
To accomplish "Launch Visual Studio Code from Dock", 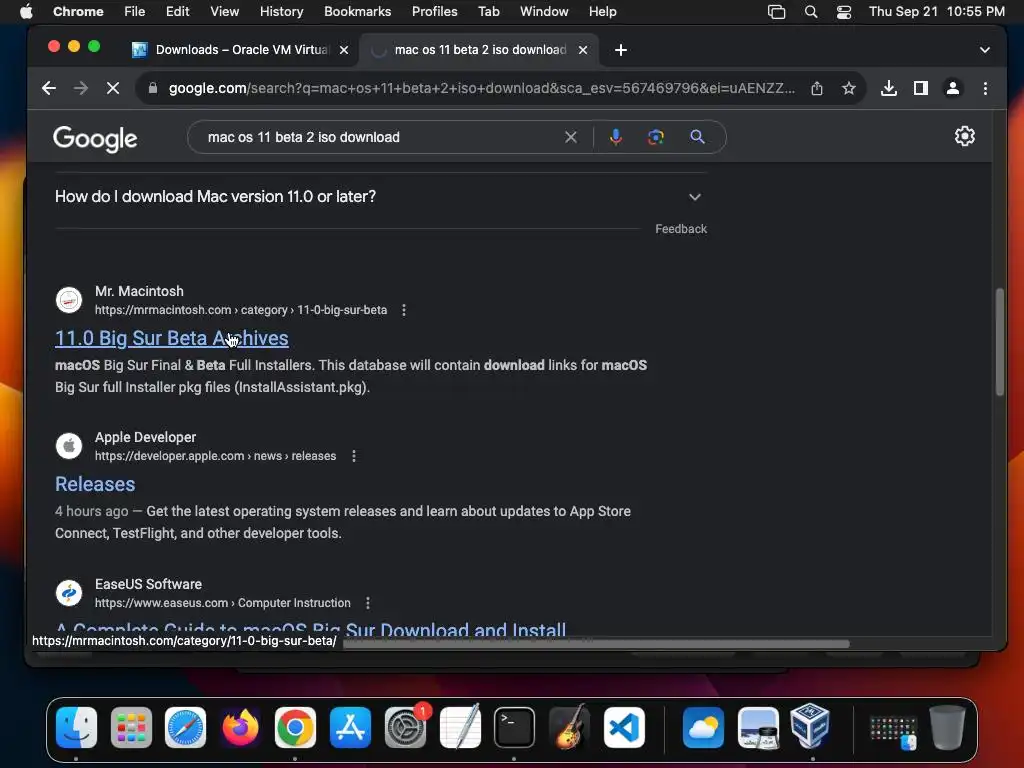I will coord(624,728).
